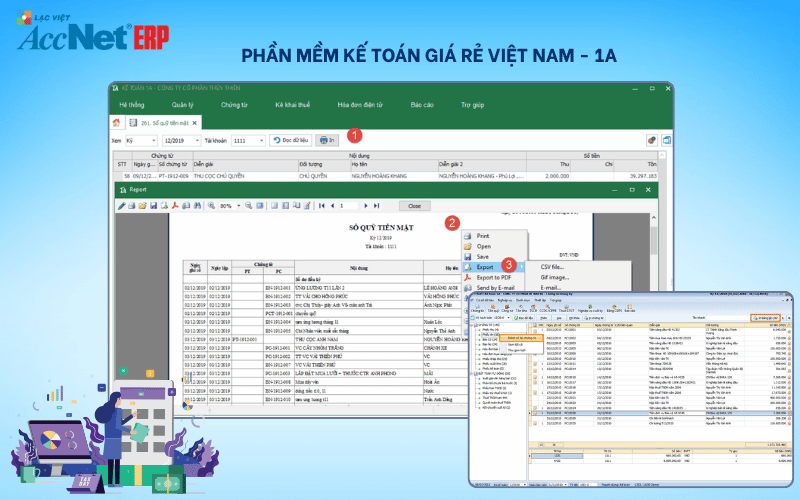
Task: Choose Print in the context menu
Action: click(494, 236)
